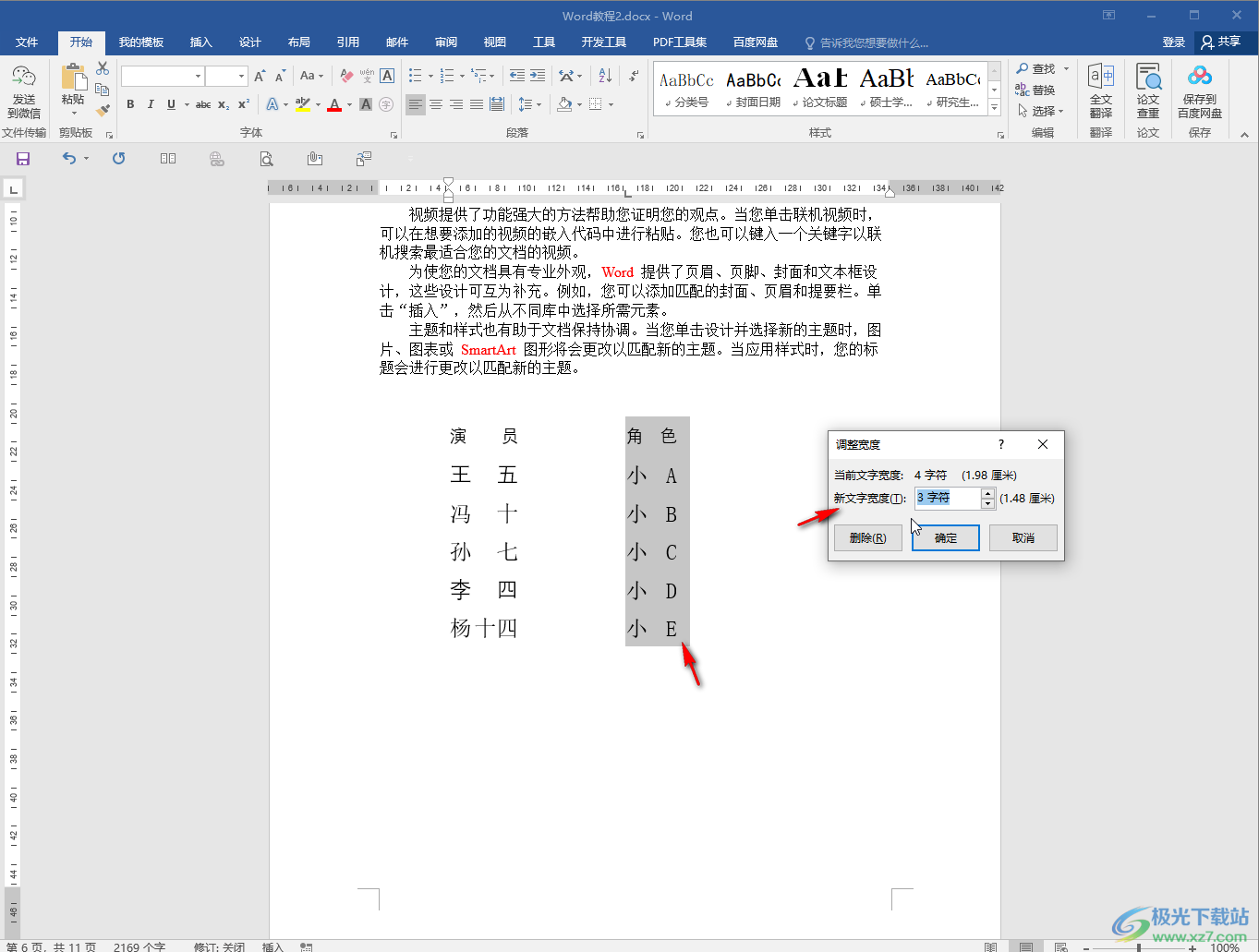Image resolution: width=1259 pixels, height=952 pixels.
Task: Switch to the 布局 (Layout) tab
Action: coord(298,42)
